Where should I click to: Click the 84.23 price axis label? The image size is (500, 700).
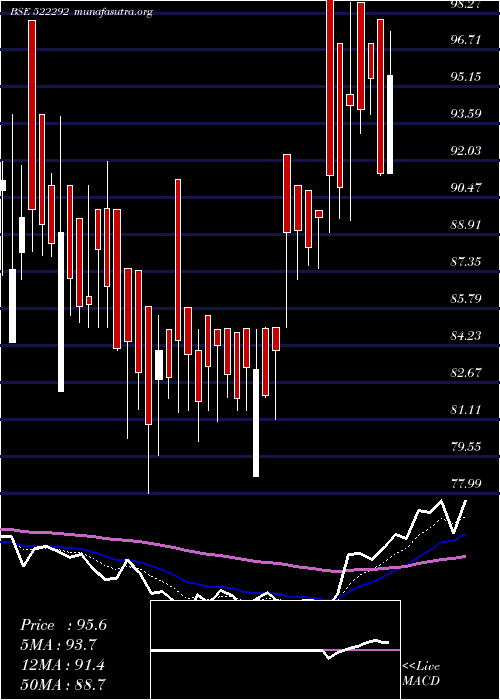466,336
